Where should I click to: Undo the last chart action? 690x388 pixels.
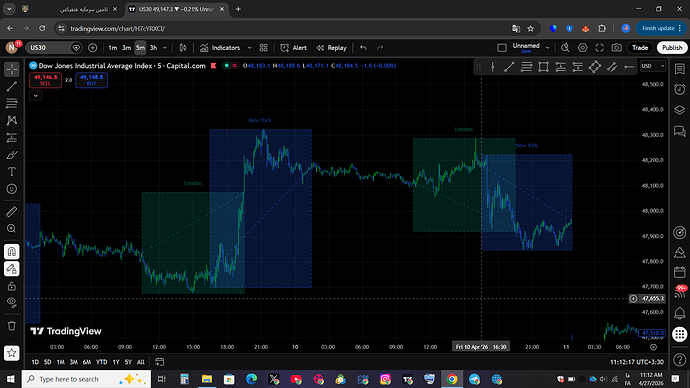363,48
